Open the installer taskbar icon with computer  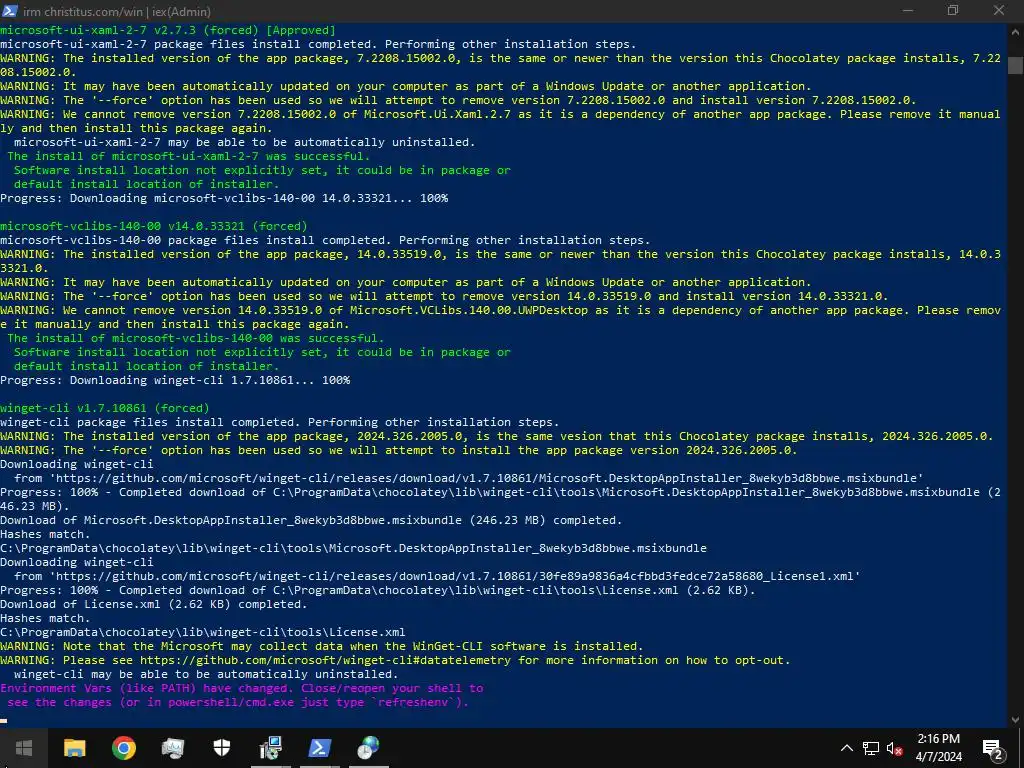pos(270,748)
